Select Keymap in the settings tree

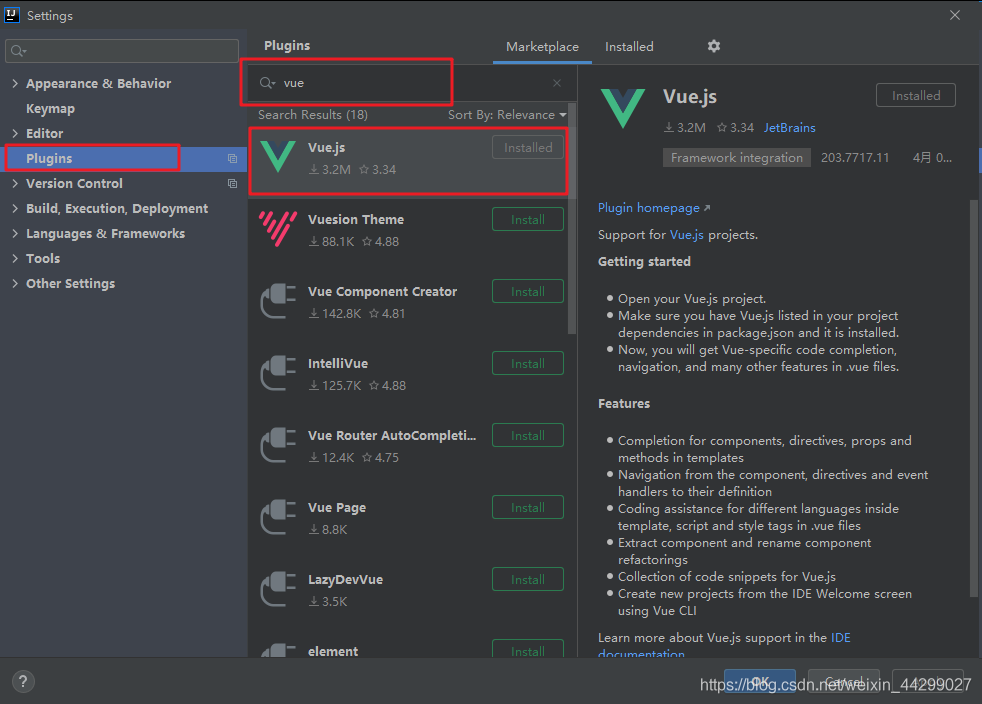click(50, 109)
